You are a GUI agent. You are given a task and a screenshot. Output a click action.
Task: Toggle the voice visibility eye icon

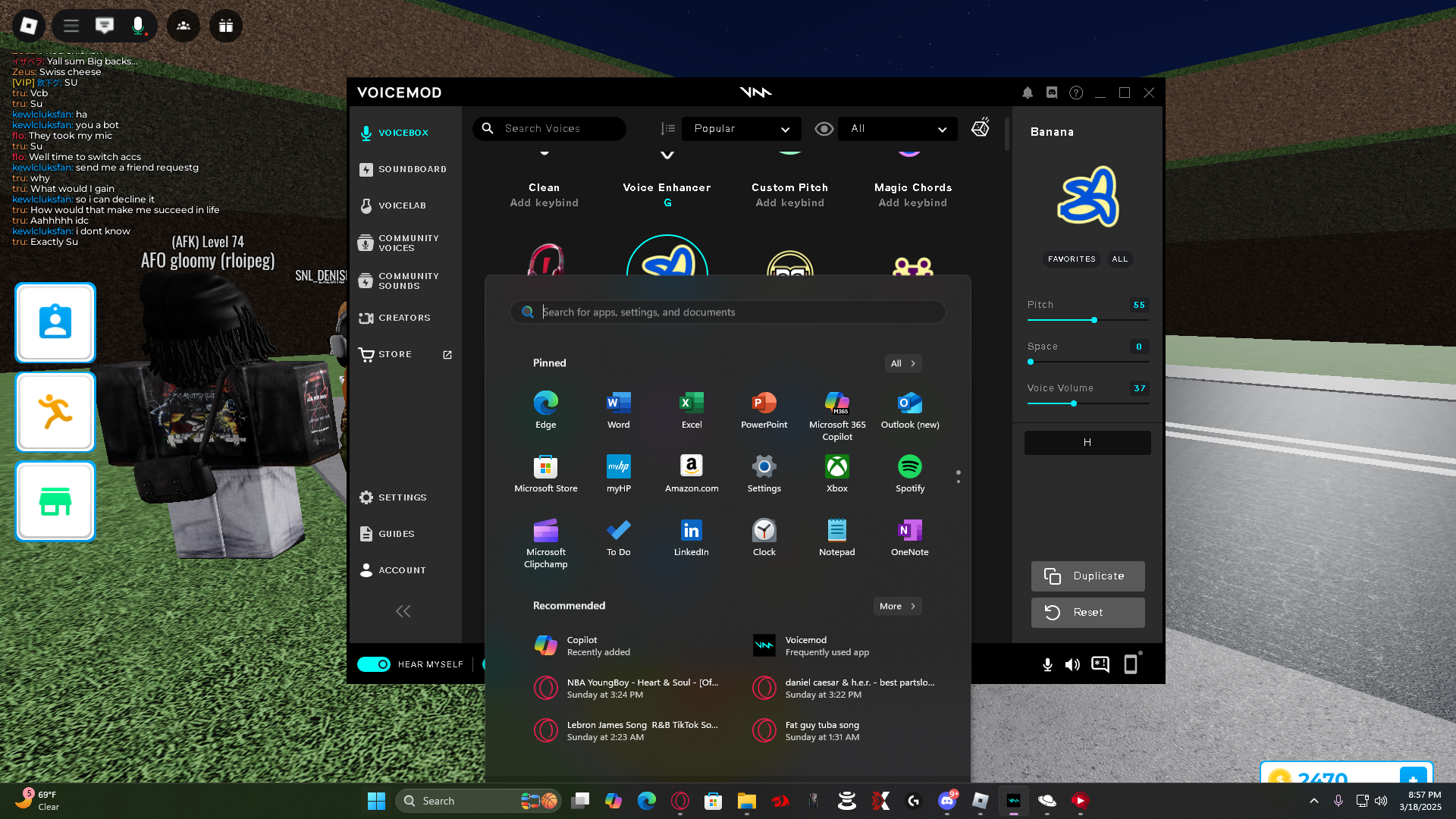[824, 129]
